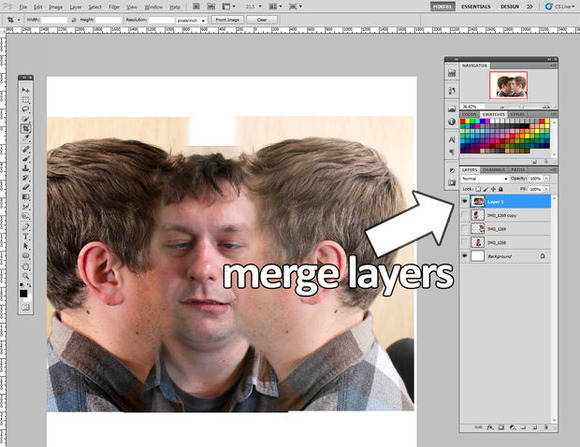
Task: Switch to the Channels tab
Action: (493, 170)
